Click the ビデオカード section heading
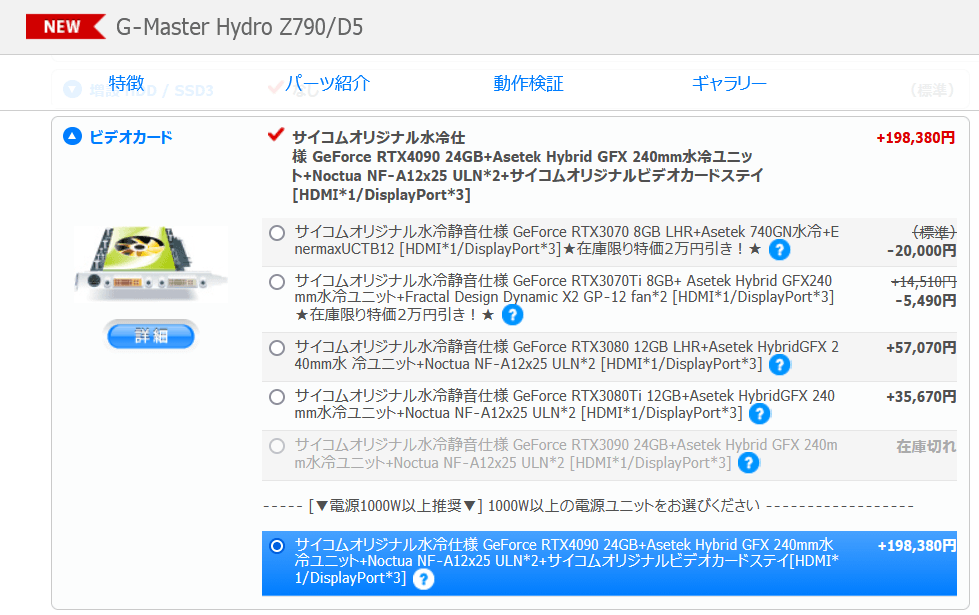This screenshot has width=979, height=615. 130,137
